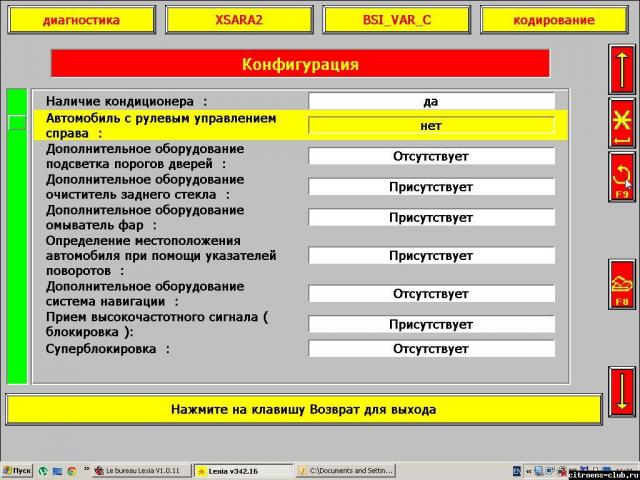Select the Автомобиль с рулевым управлением справа row
The height and width of the screenshot is (480, 640).
(300, 125)
